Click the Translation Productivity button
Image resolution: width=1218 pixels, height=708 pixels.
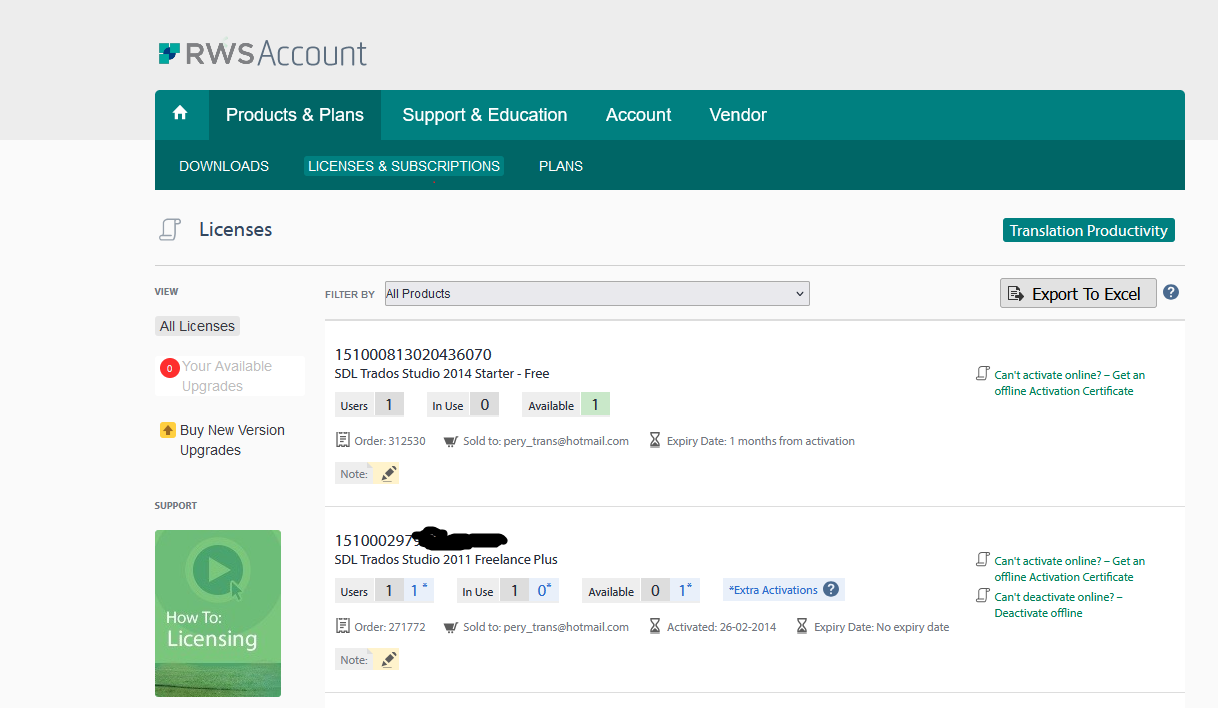(1088, 230)
